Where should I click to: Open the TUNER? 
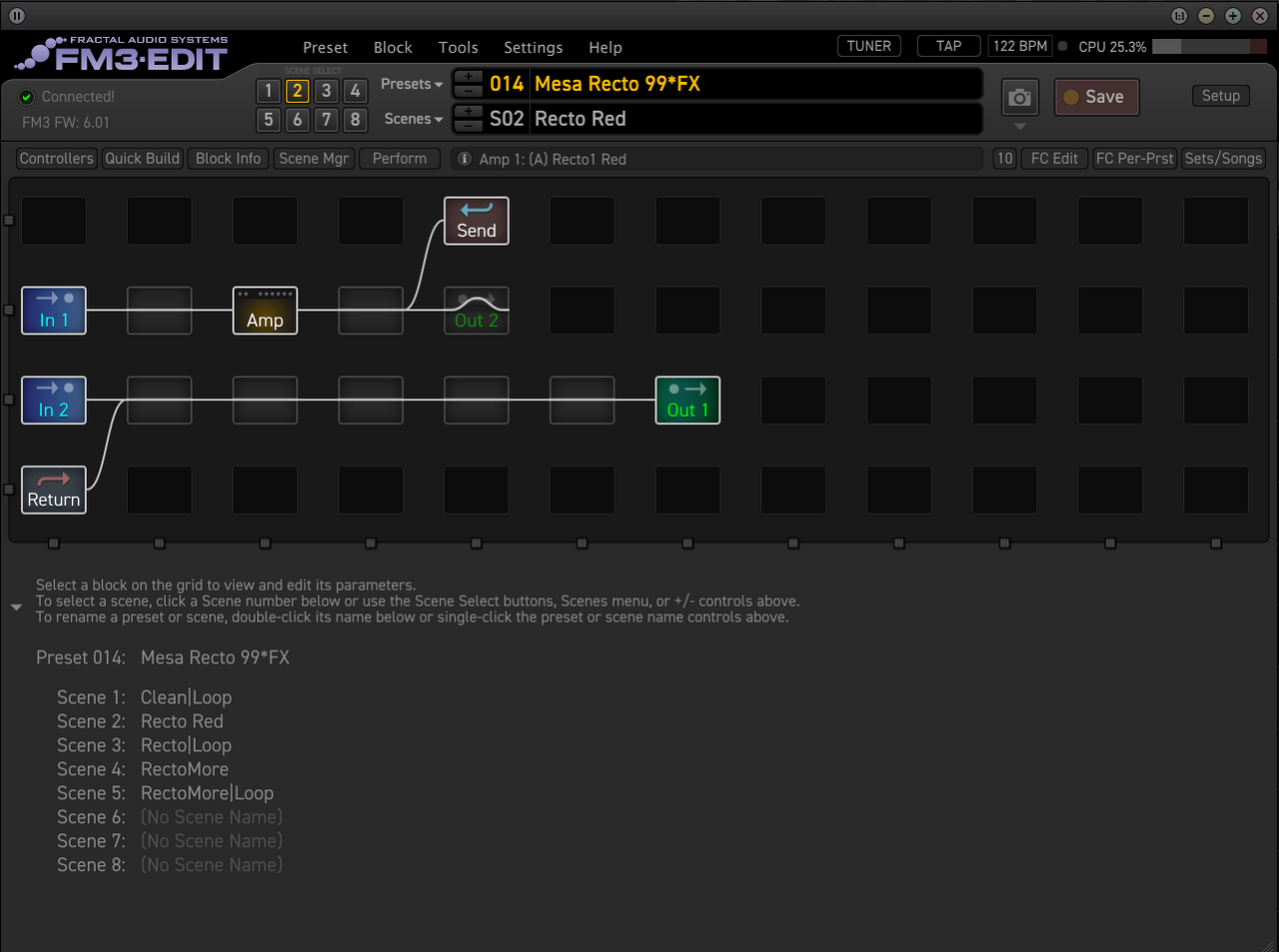pyautogui.click(x=869, y=46)
